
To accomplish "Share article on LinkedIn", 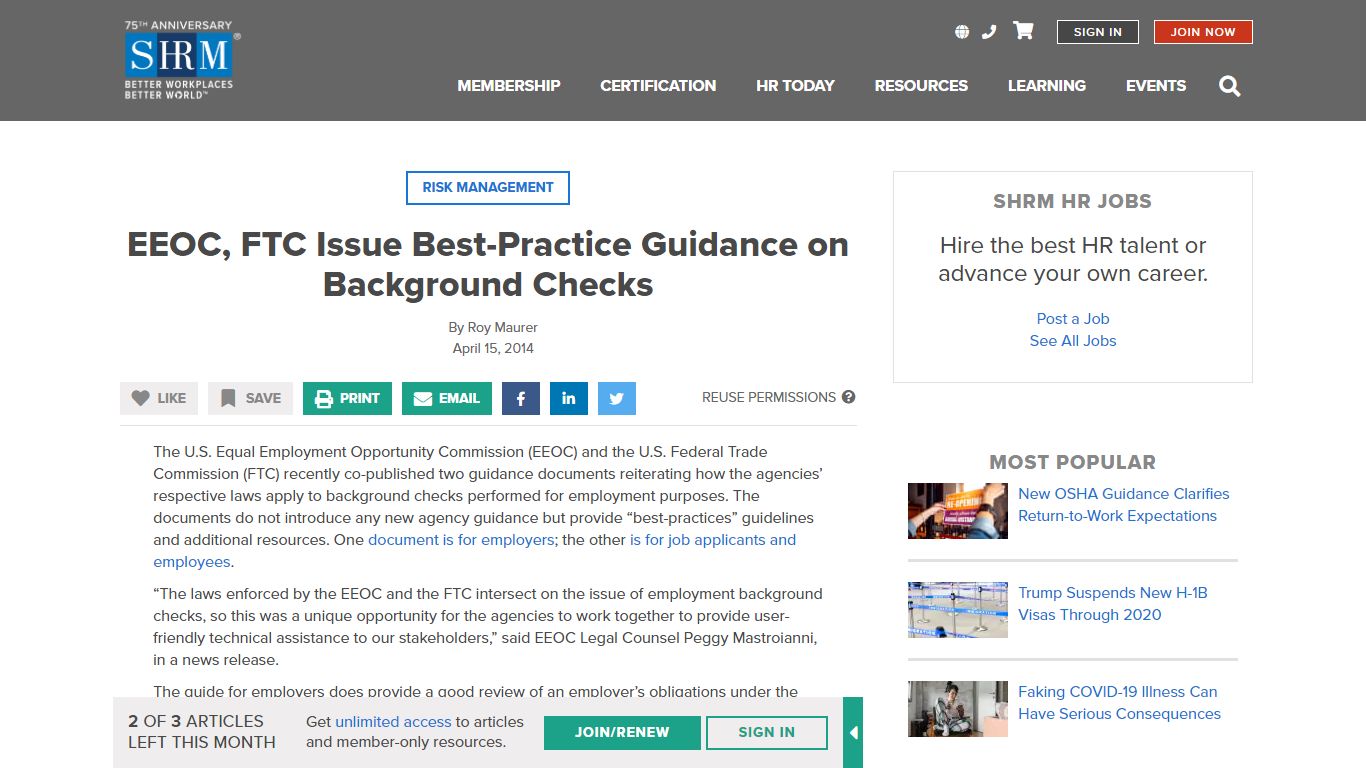I will coord(569,398).
